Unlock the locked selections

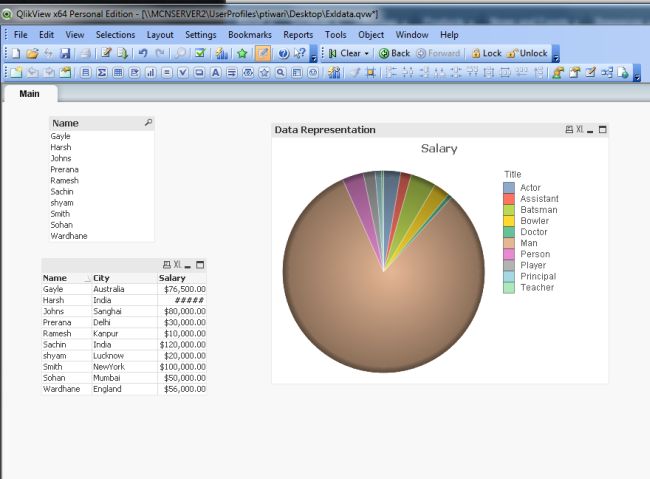point(528,53)
